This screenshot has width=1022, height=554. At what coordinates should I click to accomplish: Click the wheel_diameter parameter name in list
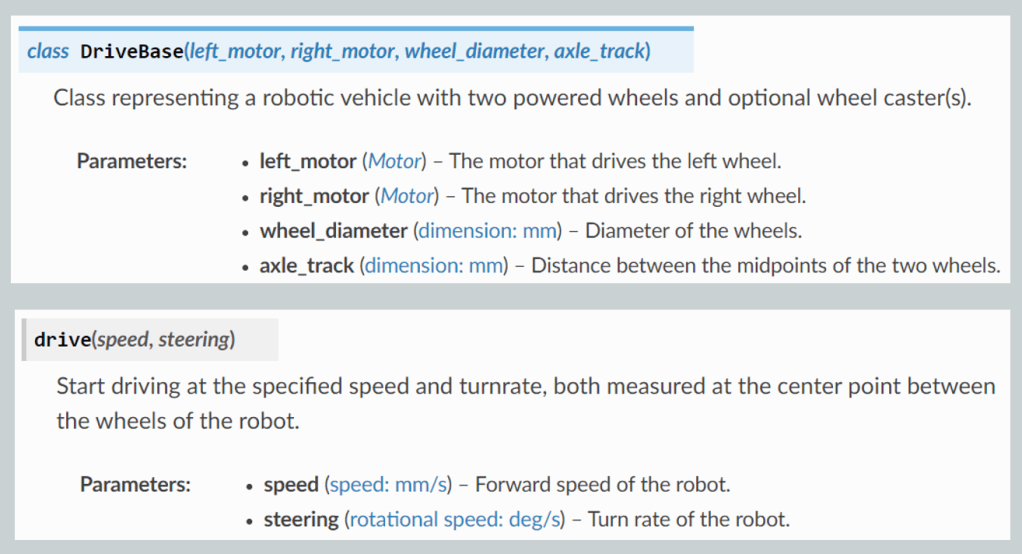pos(334,231)
